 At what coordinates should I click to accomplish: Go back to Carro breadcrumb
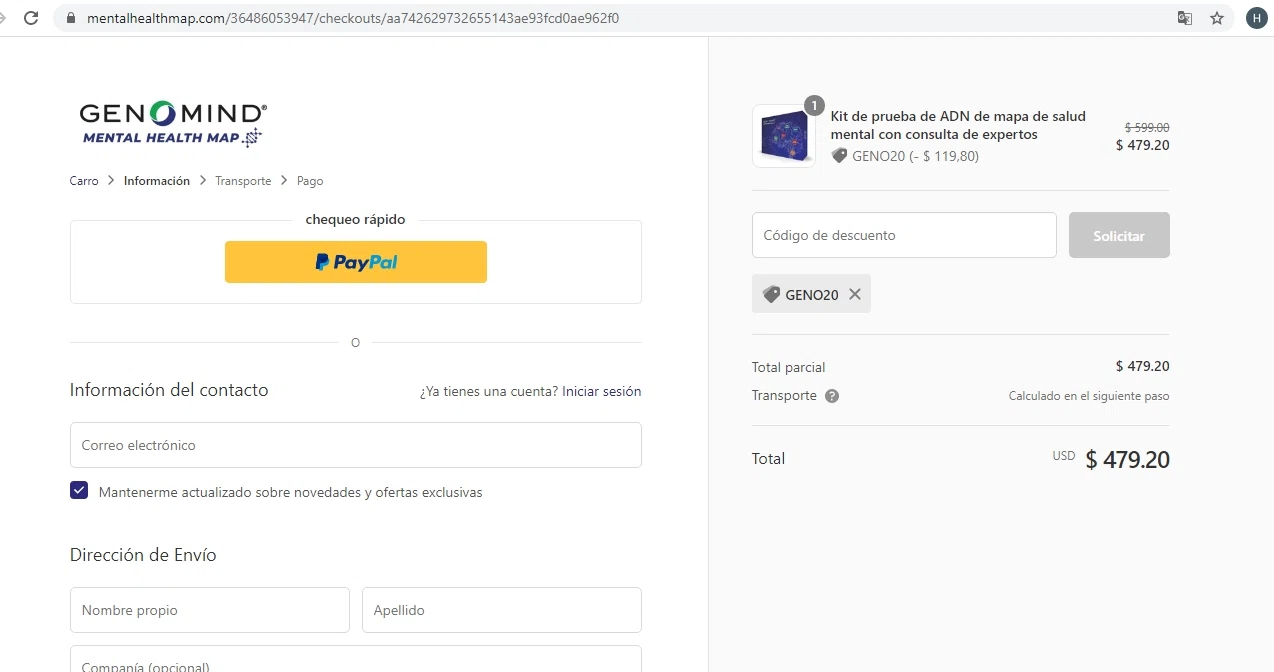tap(84, 181)
